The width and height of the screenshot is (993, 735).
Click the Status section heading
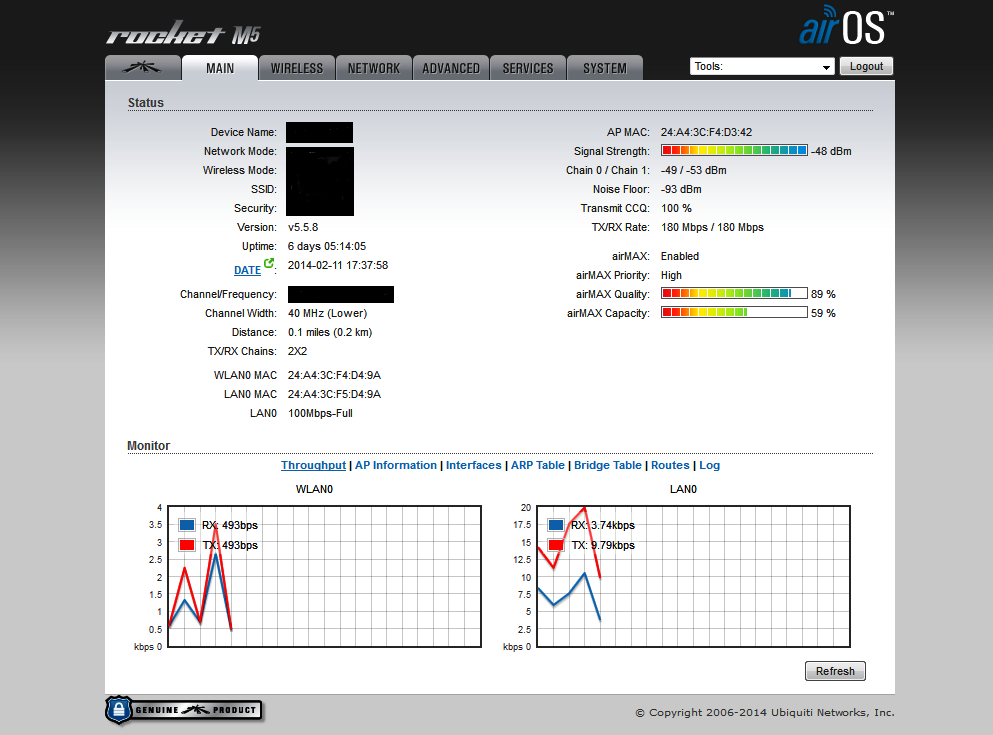[146, 103]
